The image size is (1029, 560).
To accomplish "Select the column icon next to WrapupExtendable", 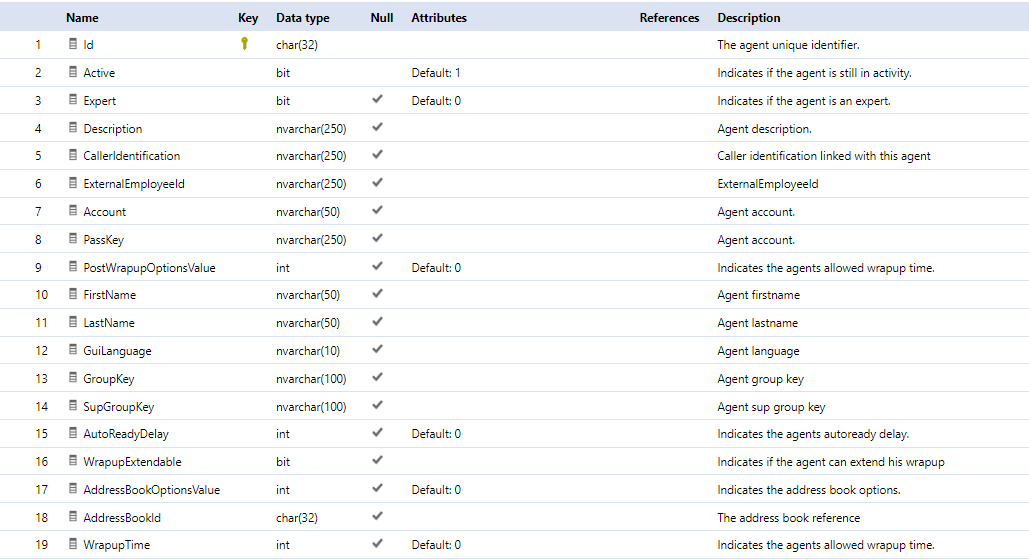I will (73, 461).
